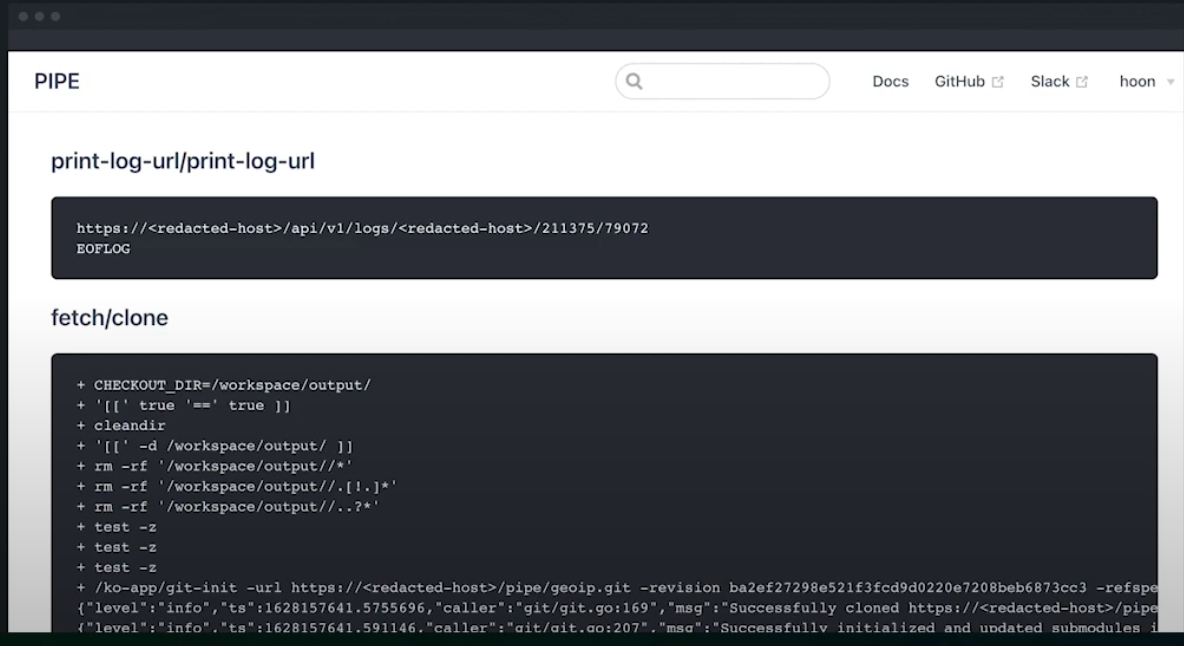Click the log URL ending 211375/79072
Viewport: 1184px width, 646px height.
click(362, 228)
